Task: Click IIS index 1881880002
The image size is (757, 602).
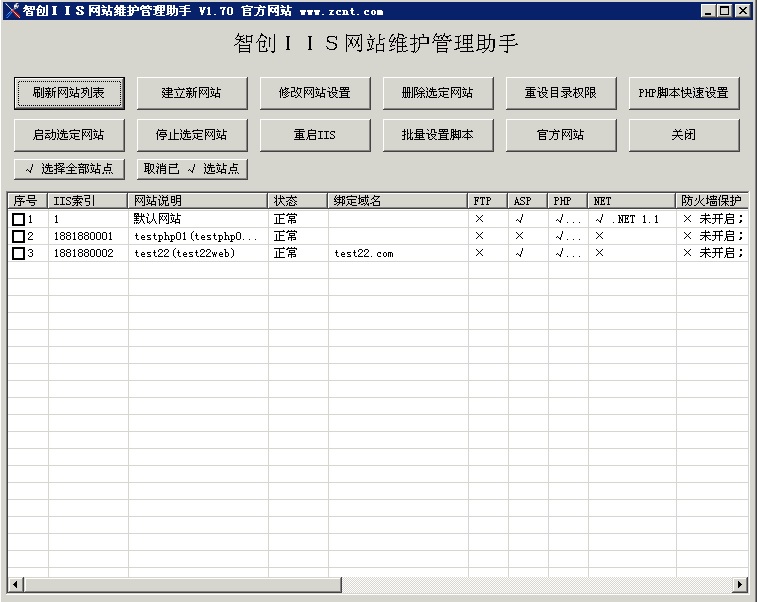Action: click(x=83, y=253)
